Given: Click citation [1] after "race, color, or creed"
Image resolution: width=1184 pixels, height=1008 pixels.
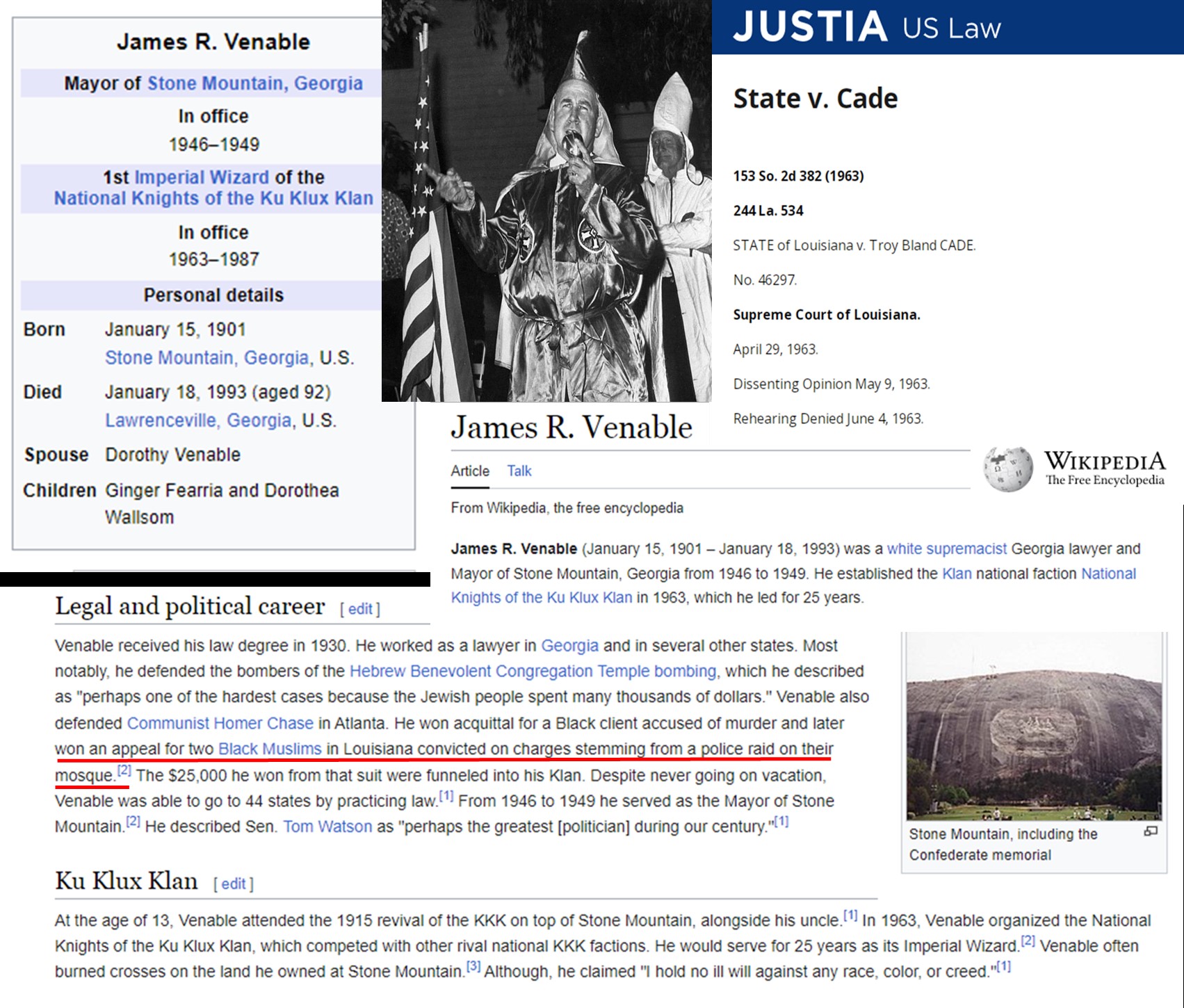Looking at the screenshot, I should 1003,966.
